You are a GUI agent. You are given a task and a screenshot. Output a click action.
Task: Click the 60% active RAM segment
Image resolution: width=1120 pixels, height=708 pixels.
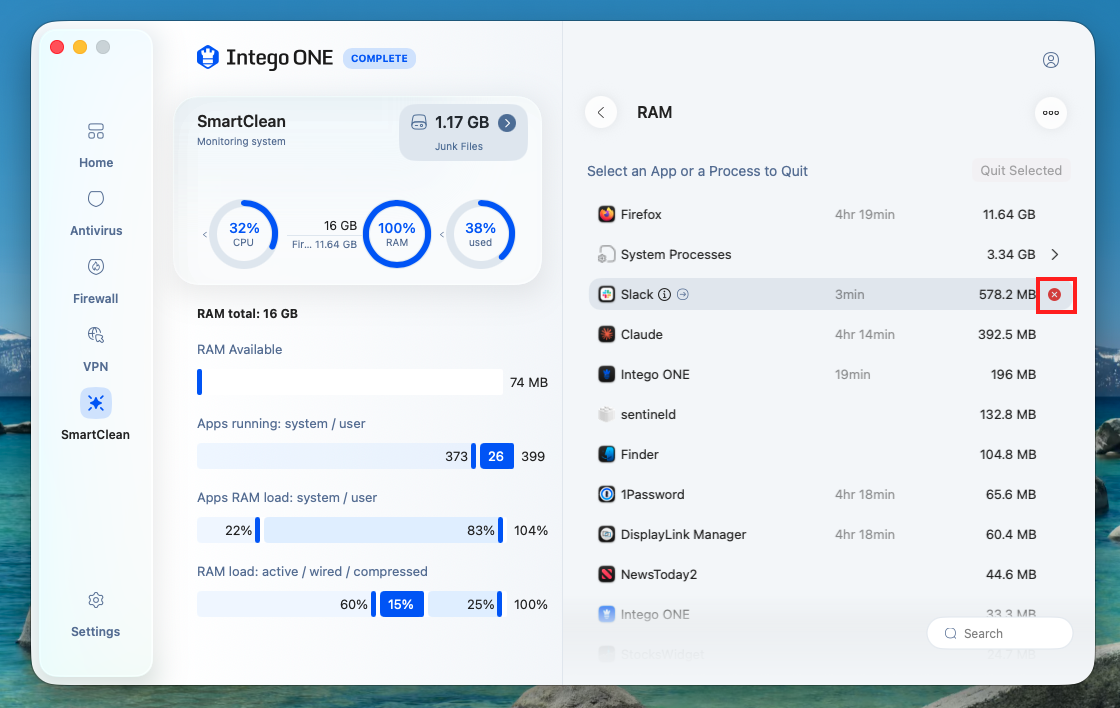[x=286, y=604]
